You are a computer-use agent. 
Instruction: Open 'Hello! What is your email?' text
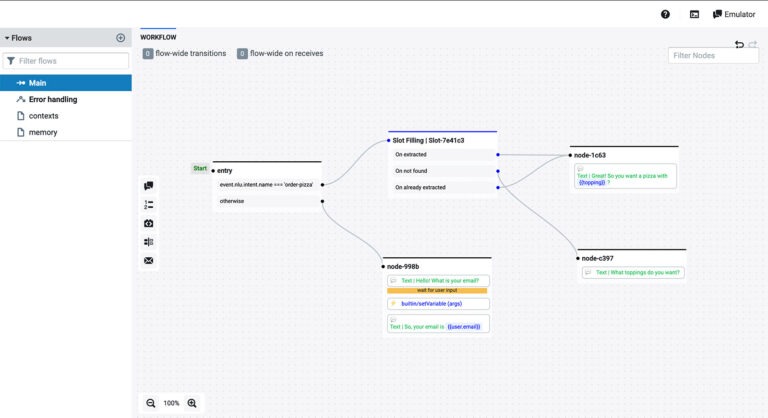438,281
